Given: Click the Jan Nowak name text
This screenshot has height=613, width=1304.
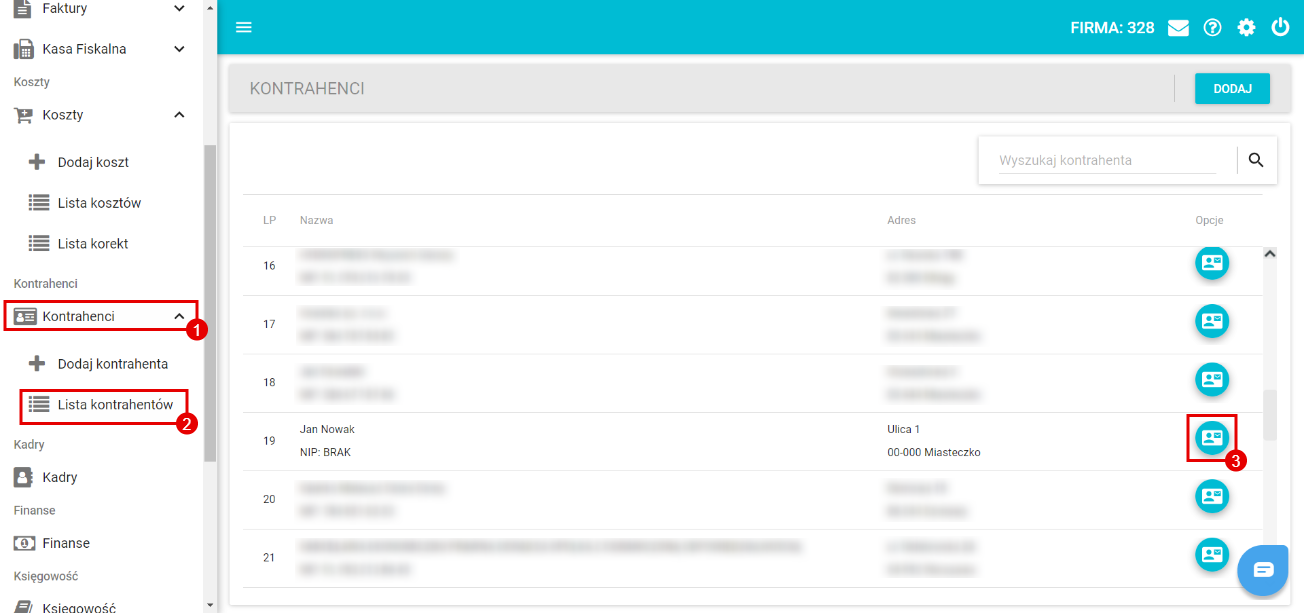Looking at the screenshot, I should (x=327, y=429).
